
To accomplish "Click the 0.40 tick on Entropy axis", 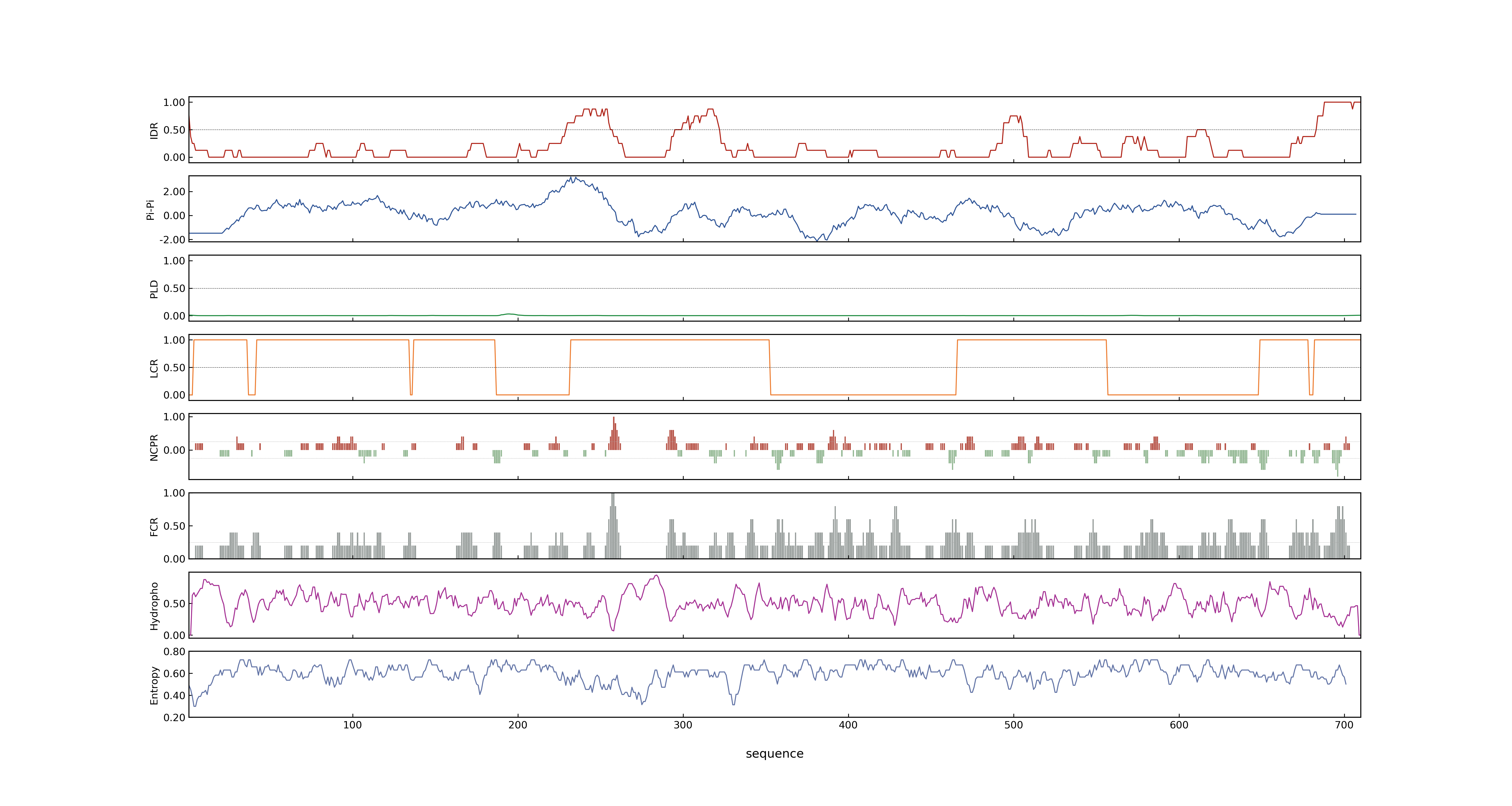I will pyautogui.click(x=174, y=696).
